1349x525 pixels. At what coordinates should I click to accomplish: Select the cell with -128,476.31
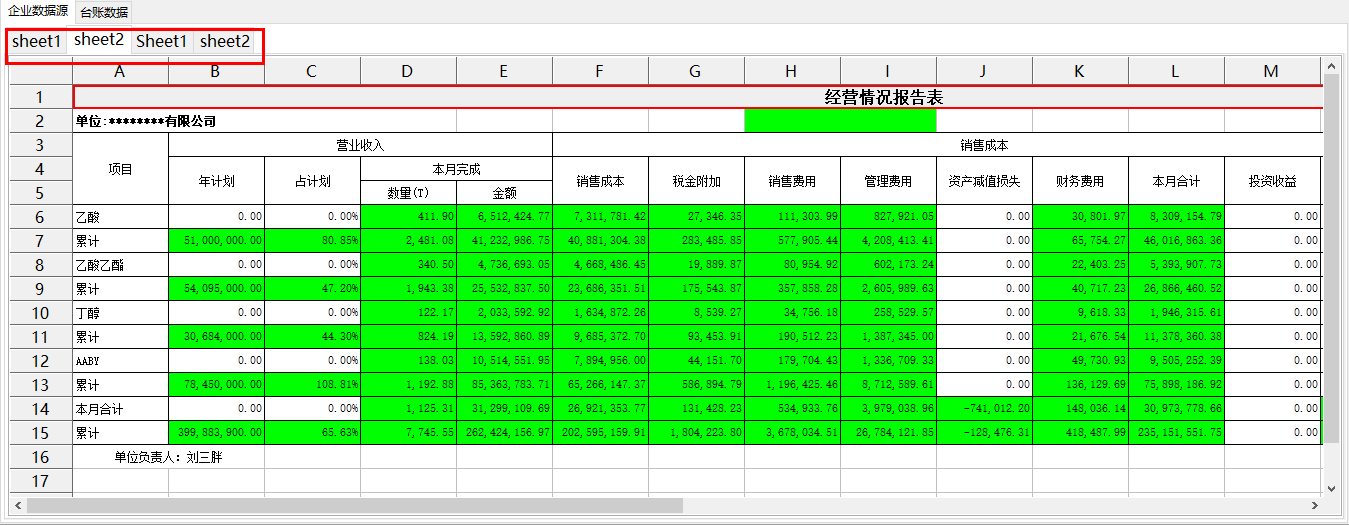[984, 433]
